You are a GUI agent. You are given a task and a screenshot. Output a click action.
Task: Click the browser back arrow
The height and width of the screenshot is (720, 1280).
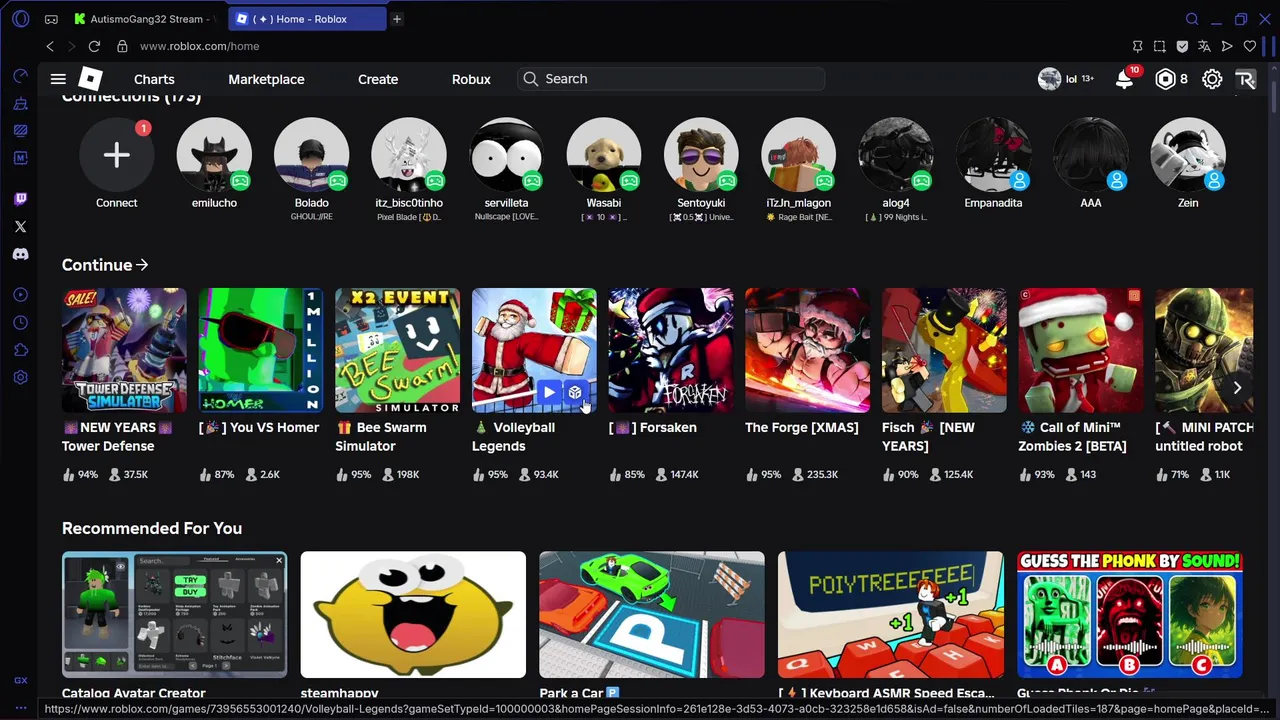click(50, 46)
